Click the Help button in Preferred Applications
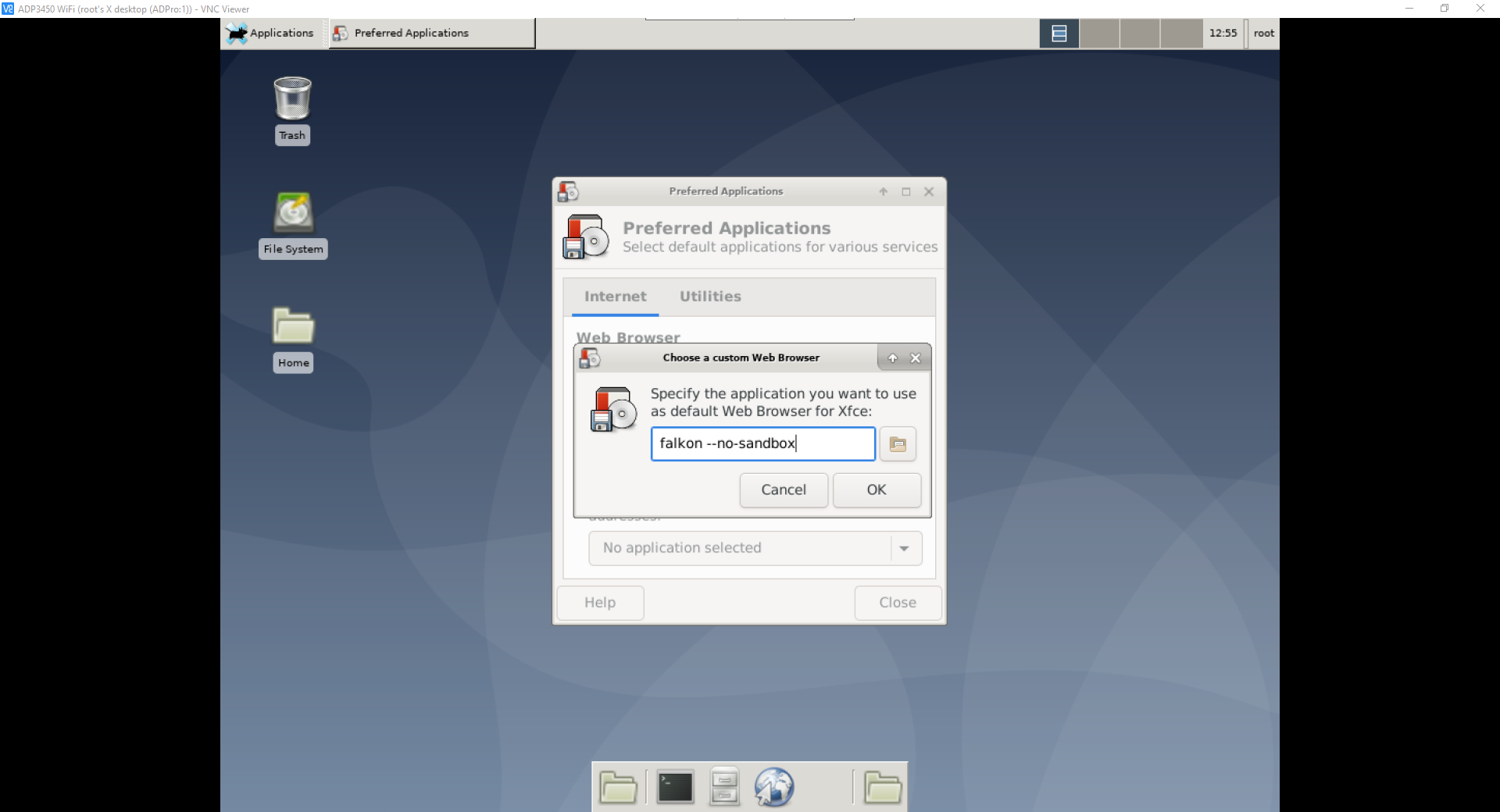 pos(600,603)
